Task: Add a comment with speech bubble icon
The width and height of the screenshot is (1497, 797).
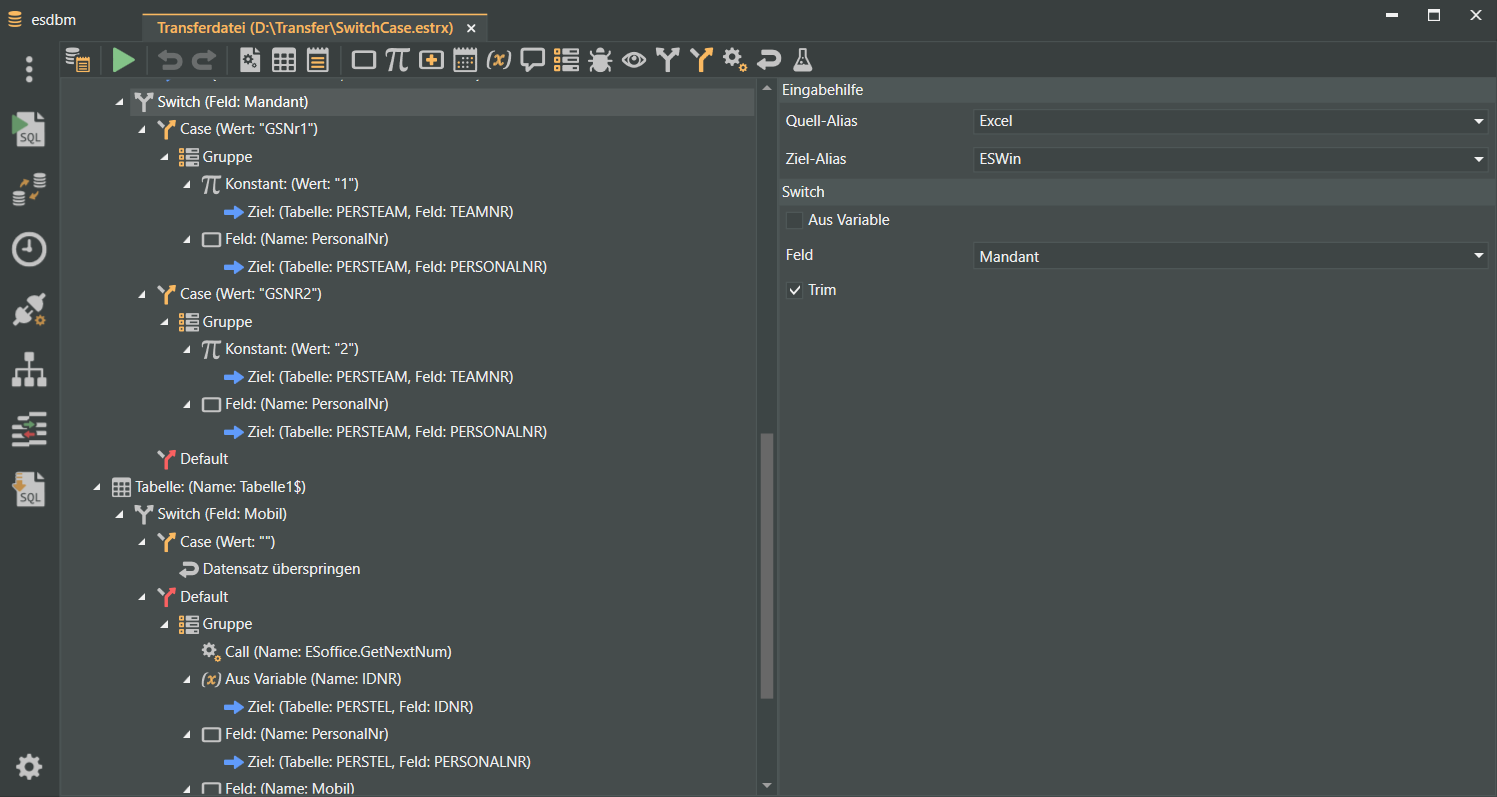Action: [x=533, y=60]
